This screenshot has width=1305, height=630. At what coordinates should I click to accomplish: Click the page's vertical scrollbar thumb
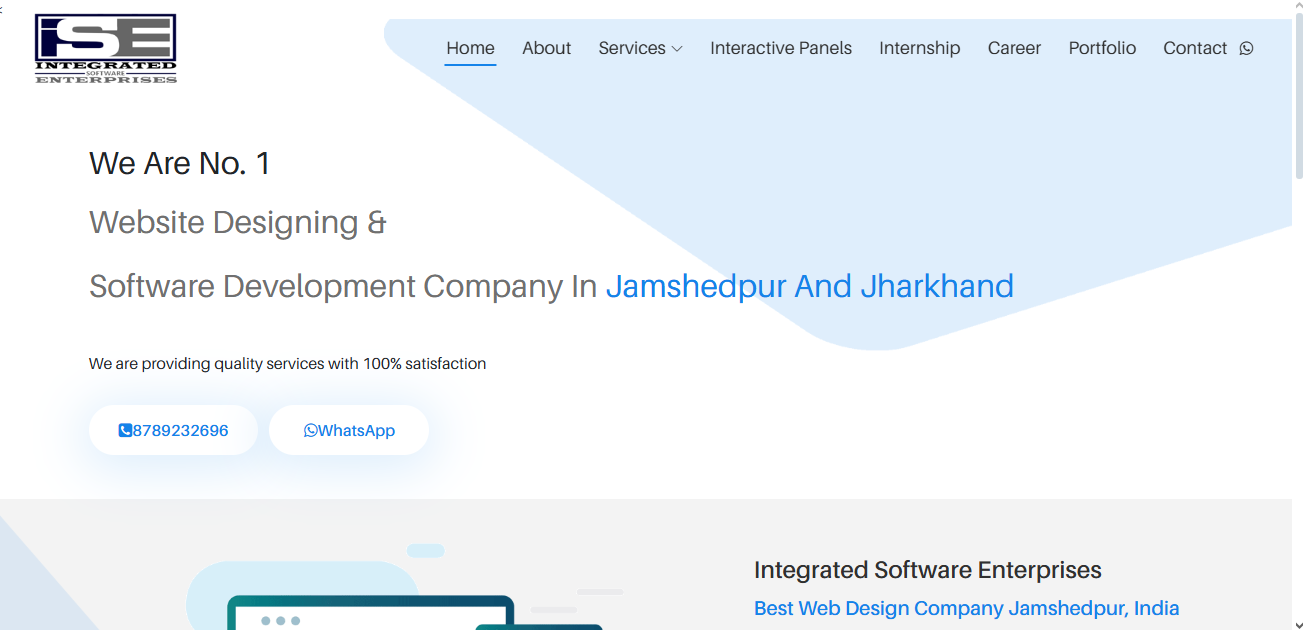pos(1298,95)
